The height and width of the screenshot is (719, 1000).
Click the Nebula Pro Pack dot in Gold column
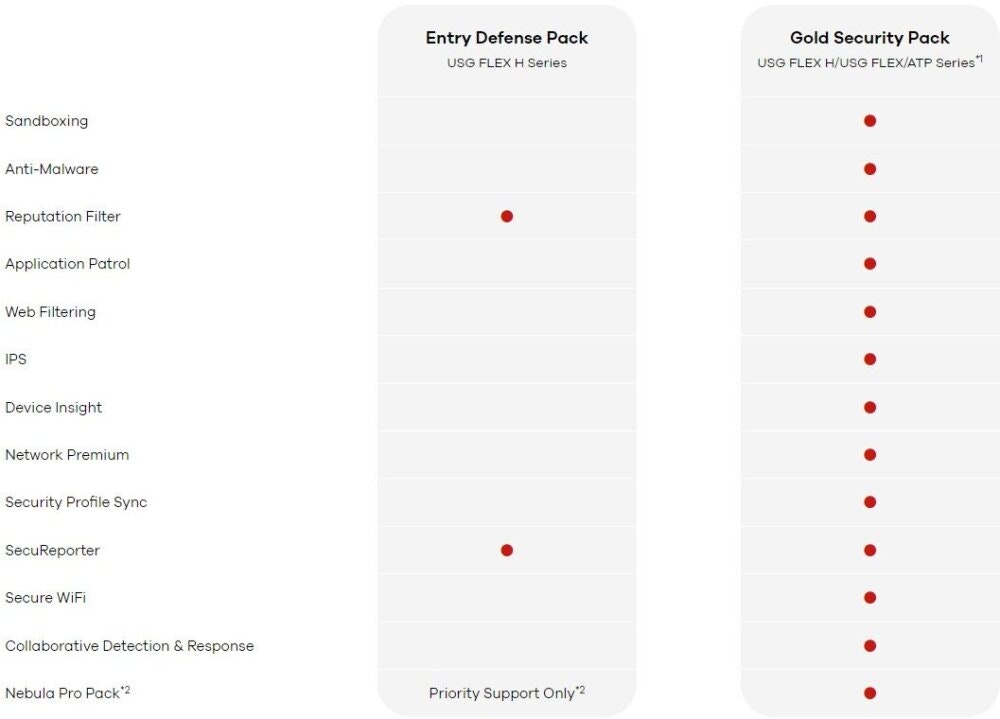pyautogui.click(x=869, y=693)
